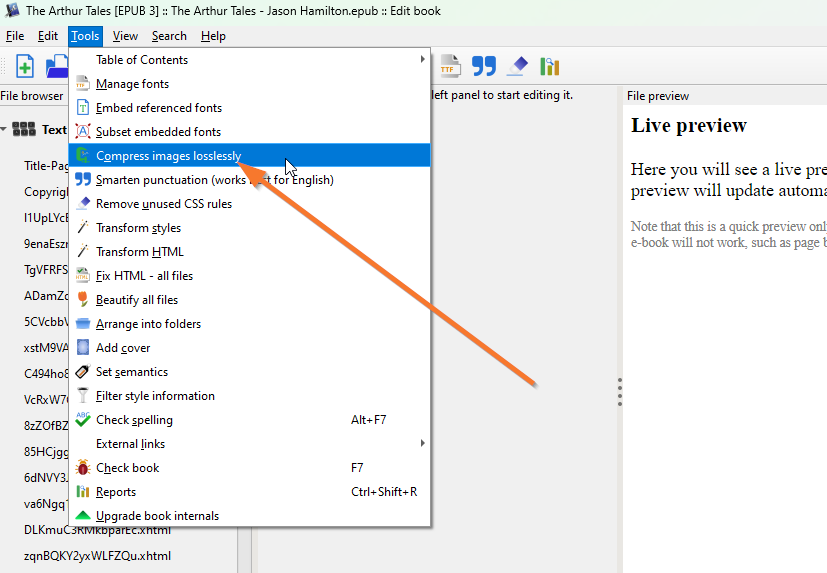Choose Filter style information
827x573 pixels.
pyautogui.click(x=249, y=396)
